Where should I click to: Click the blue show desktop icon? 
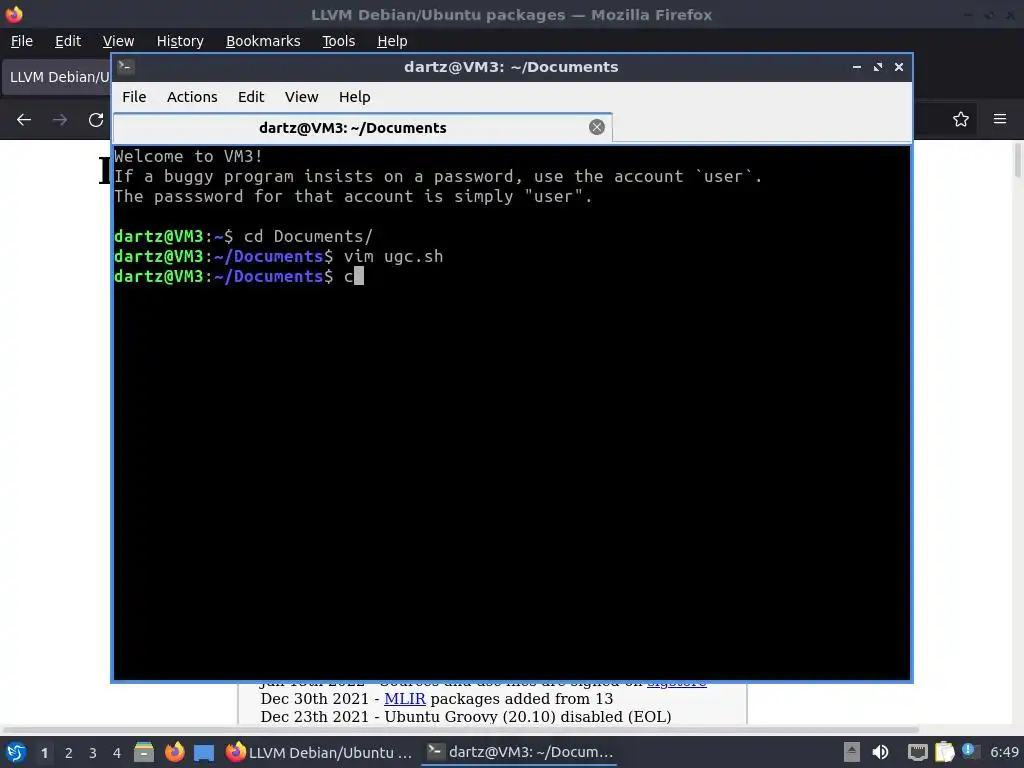coord(204,752)
